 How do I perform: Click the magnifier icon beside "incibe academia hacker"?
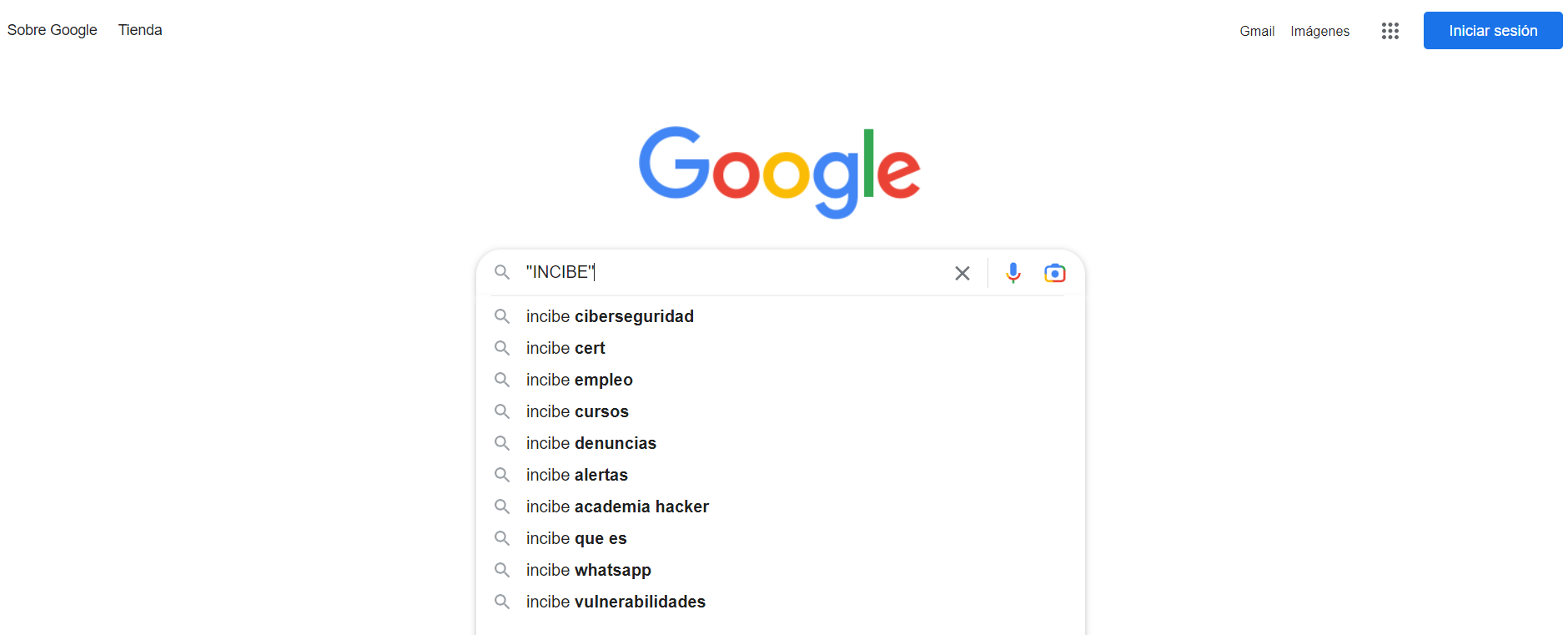[x=502, y=506]
